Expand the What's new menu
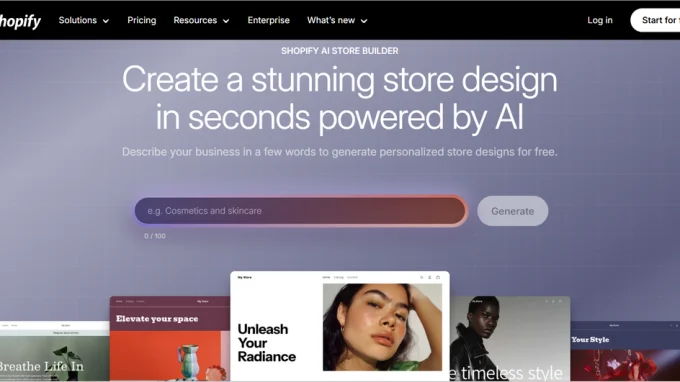Screen dimensions: 680x382 pyautogui.click(x=337, y=20)
